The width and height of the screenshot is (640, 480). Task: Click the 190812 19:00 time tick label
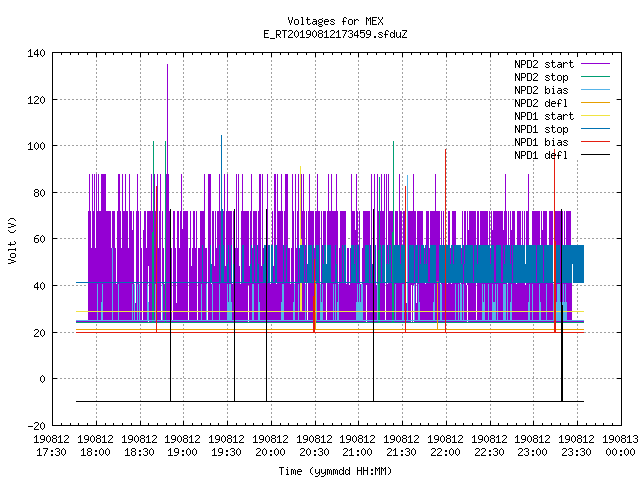(x=183, y=446)
